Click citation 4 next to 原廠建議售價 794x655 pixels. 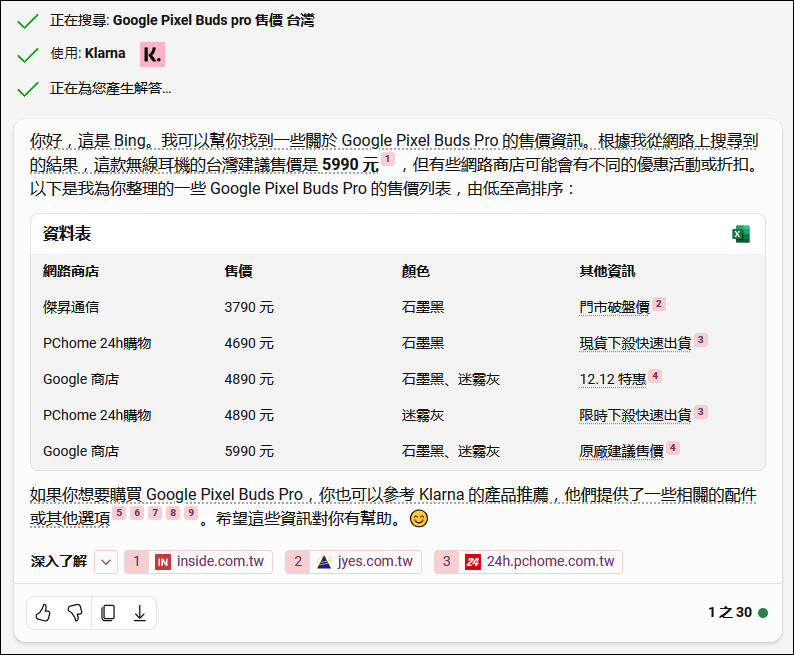673,447
